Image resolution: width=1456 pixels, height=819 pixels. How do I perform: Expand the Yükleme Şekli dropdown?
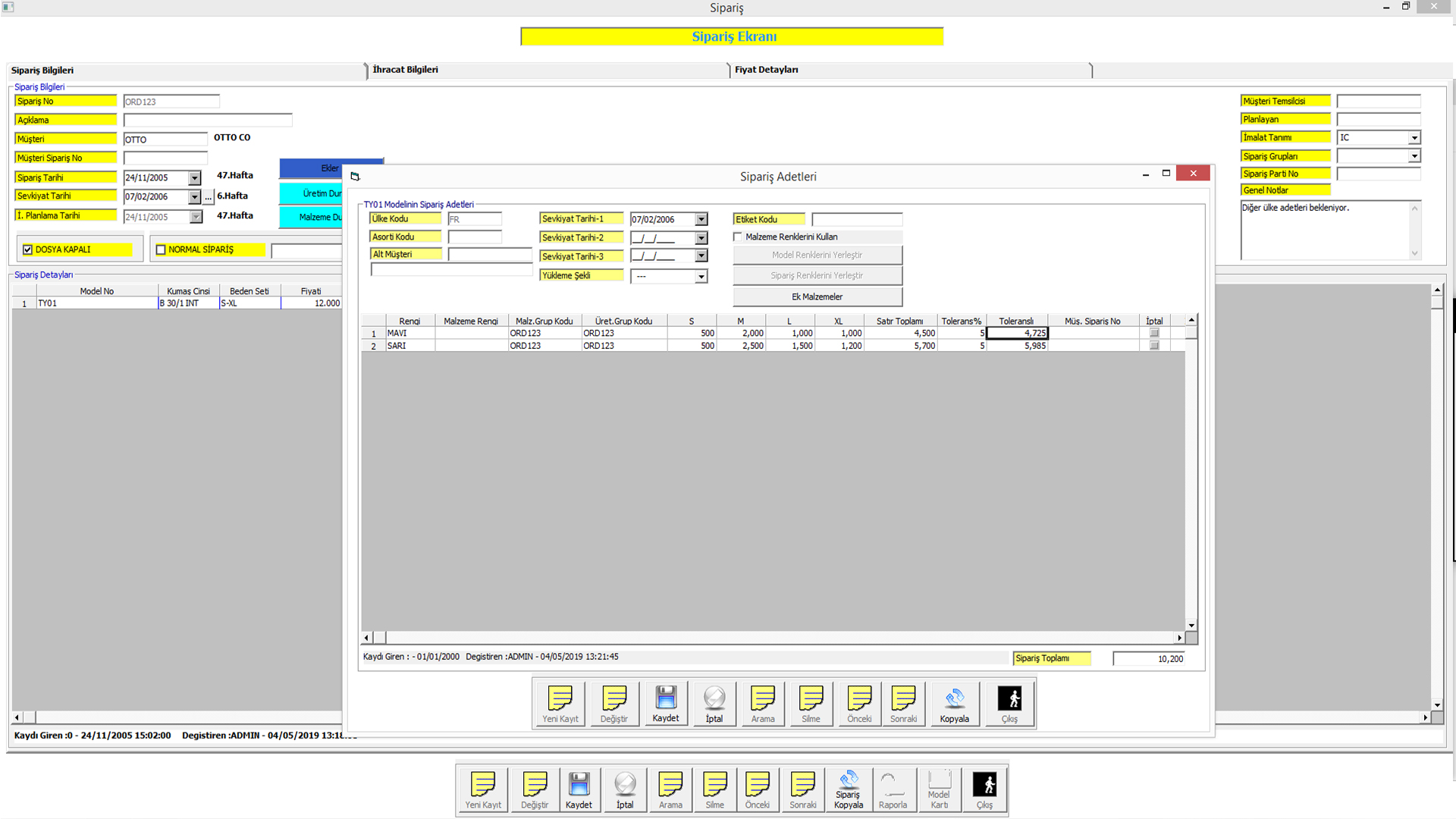(701, 277)
